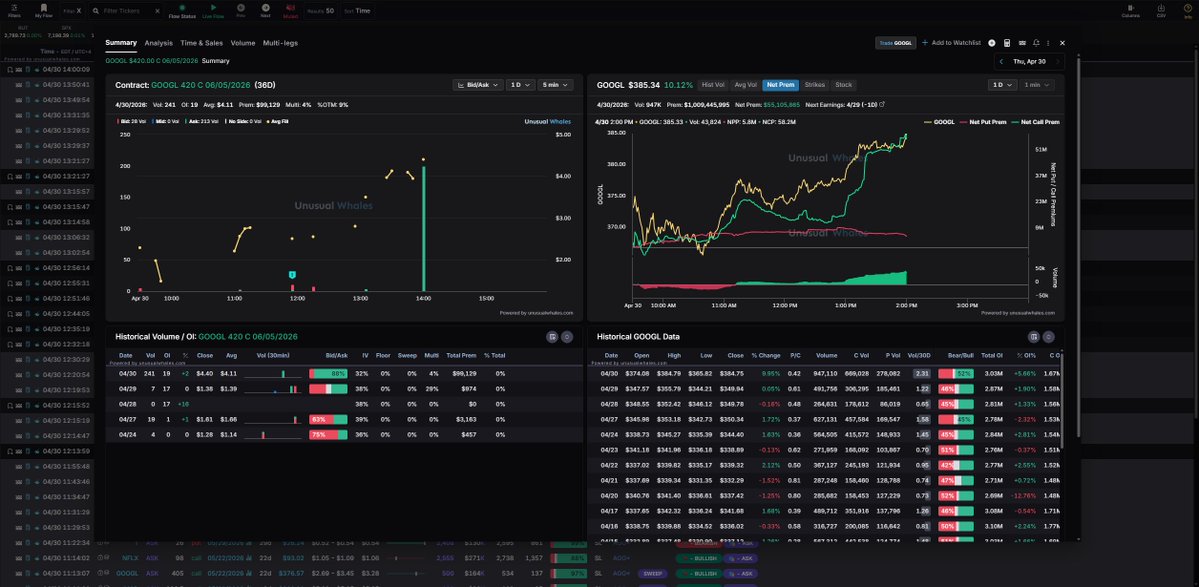
Task: Select the Avg Vol chart toggle
Action: (745, 85)
